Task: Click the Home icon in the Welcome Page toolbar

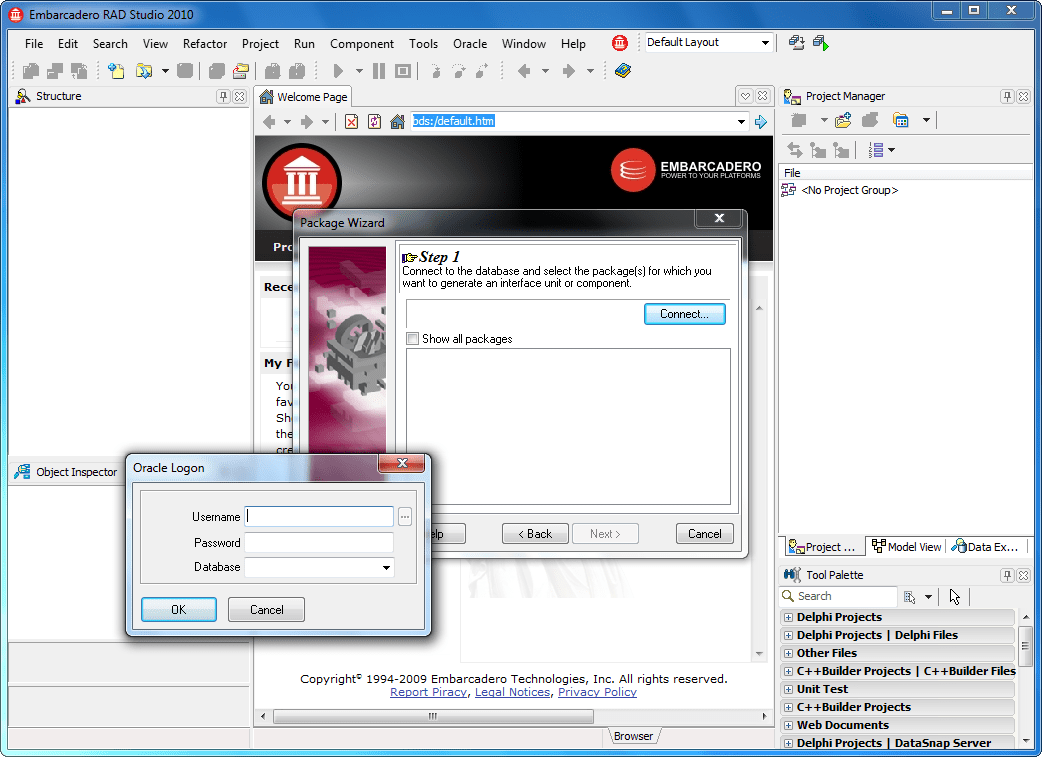Action: click(397, 120)
